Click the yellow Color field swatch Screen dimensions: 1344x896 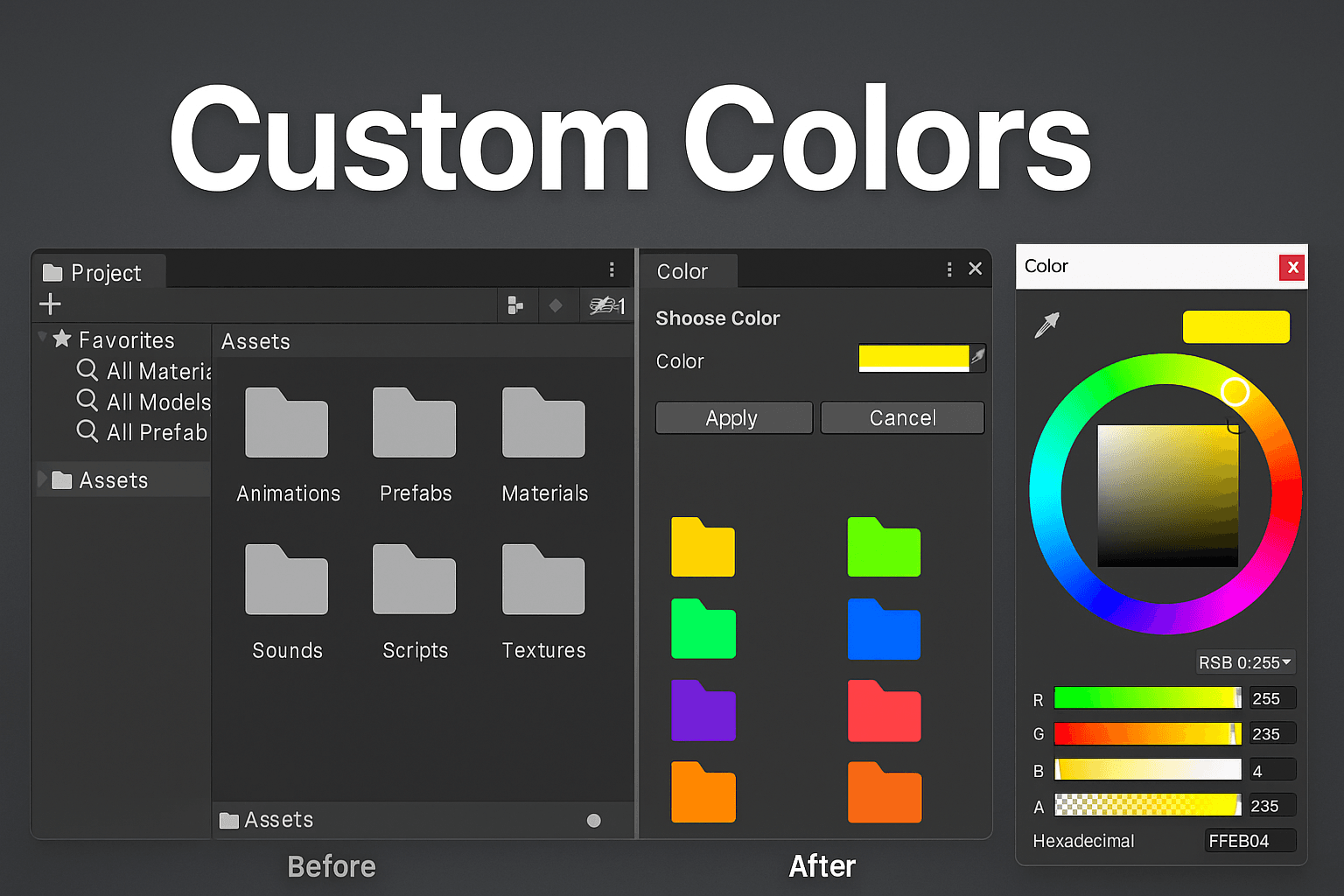913,359
